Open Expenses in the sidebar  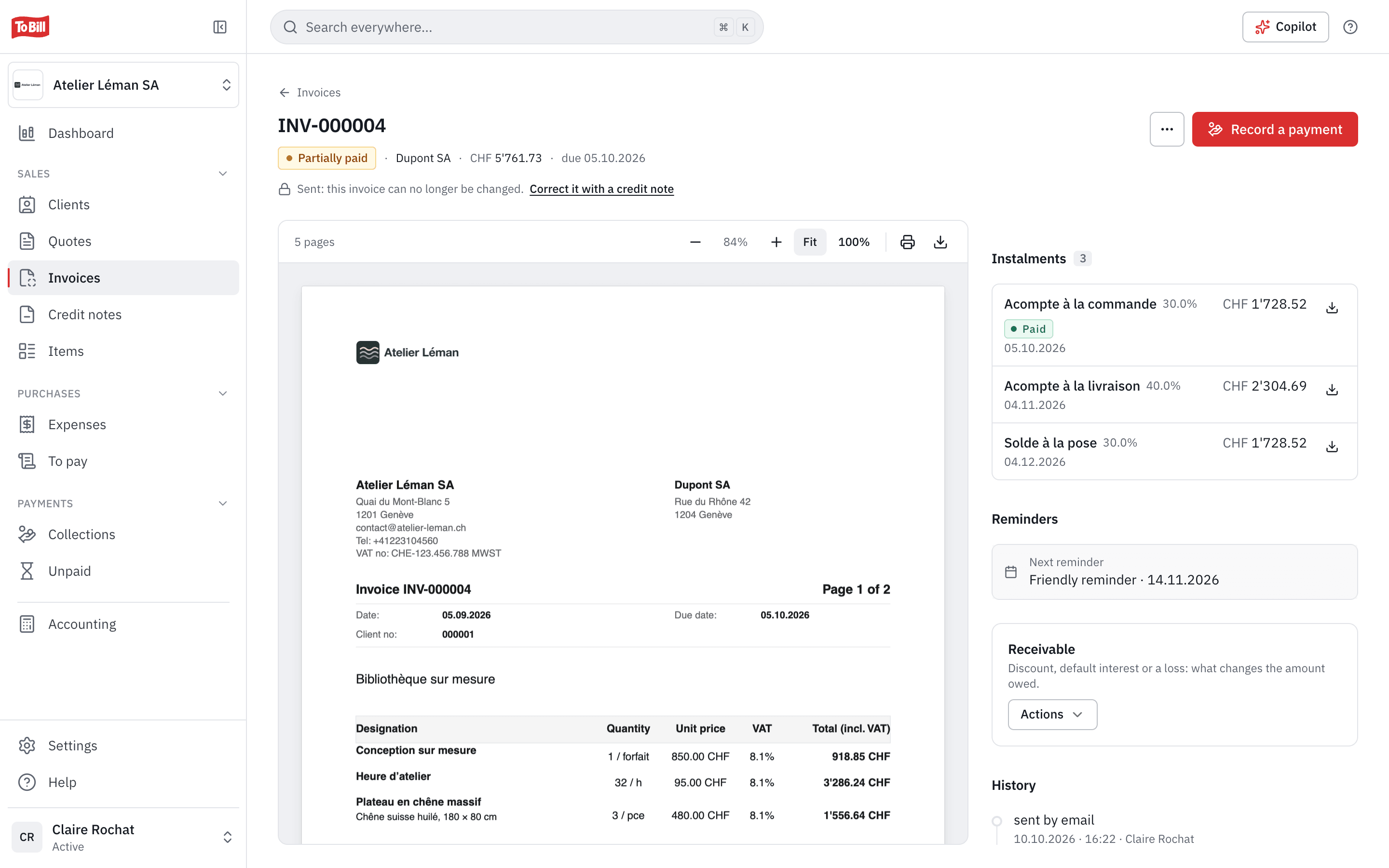point(123,424)
